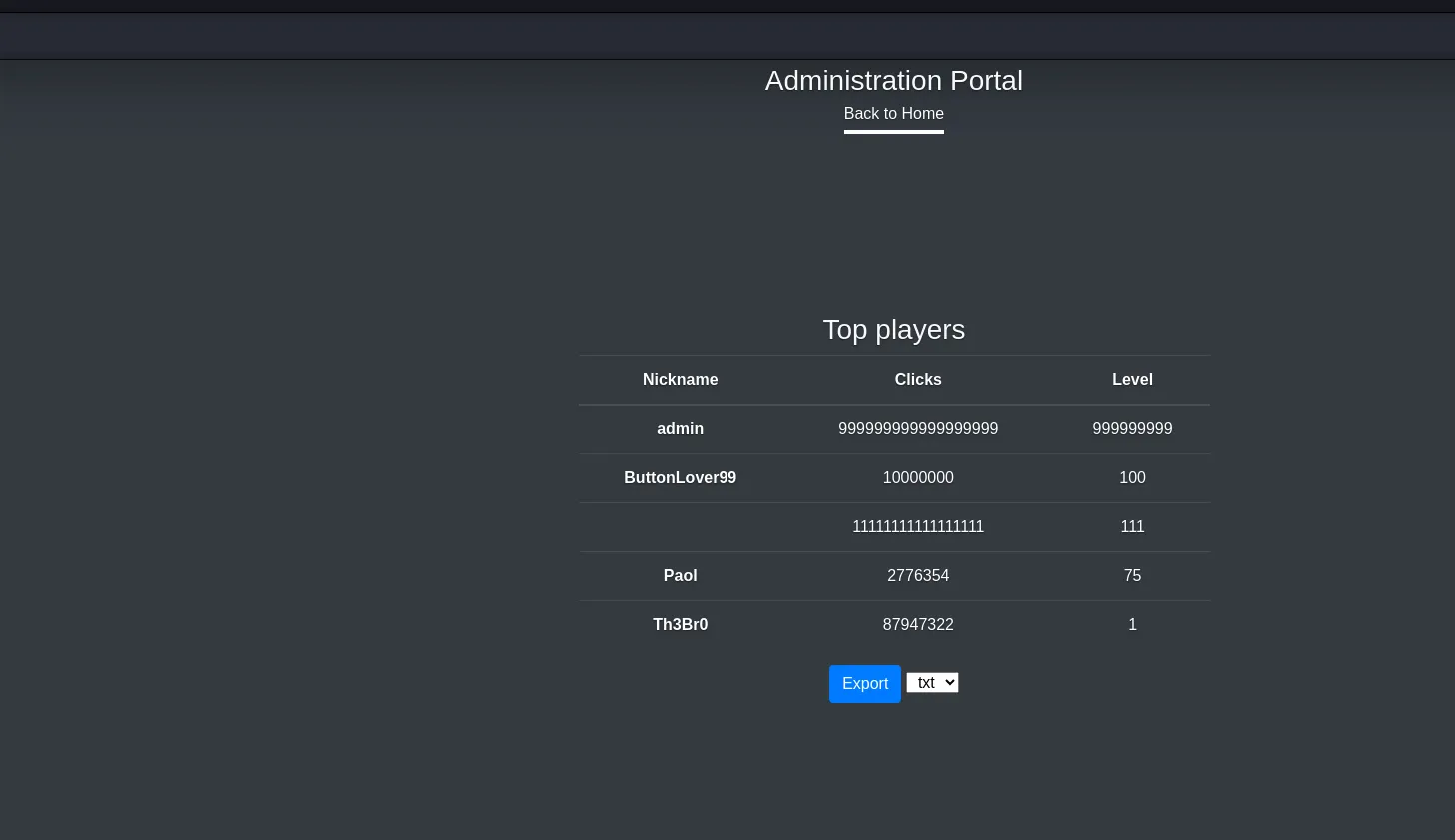The image size is (1455, 840).
Task: Click the 2776354 clicks value
Action: [x=918, y=576]
